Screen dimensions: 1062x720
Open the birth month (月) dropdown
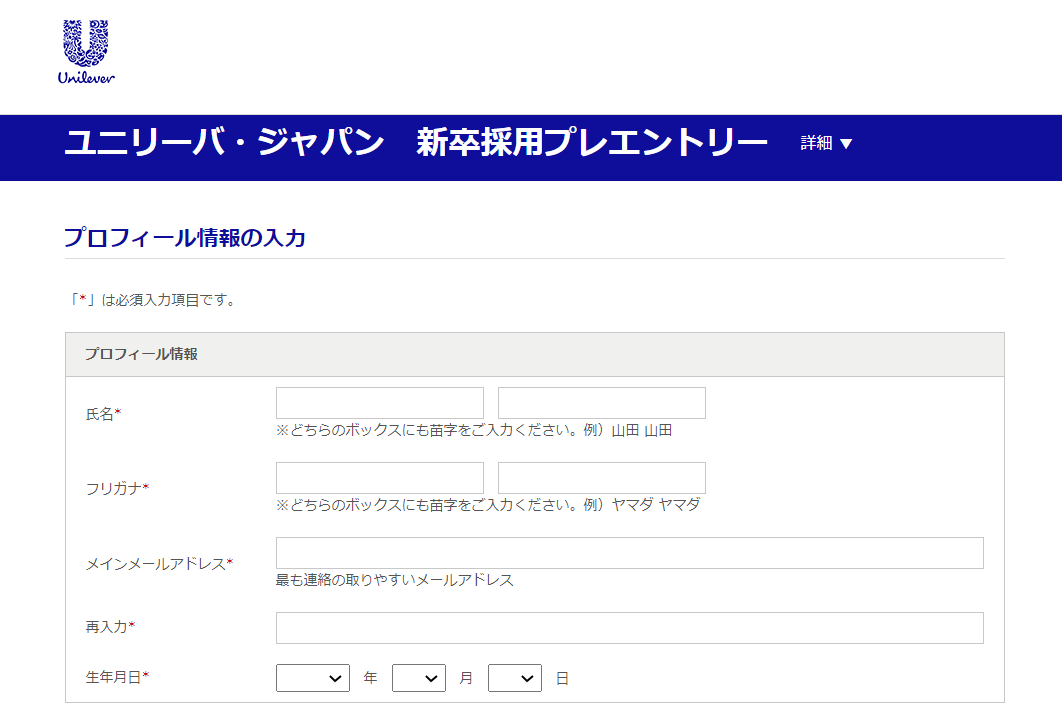[x=418, y=678]
